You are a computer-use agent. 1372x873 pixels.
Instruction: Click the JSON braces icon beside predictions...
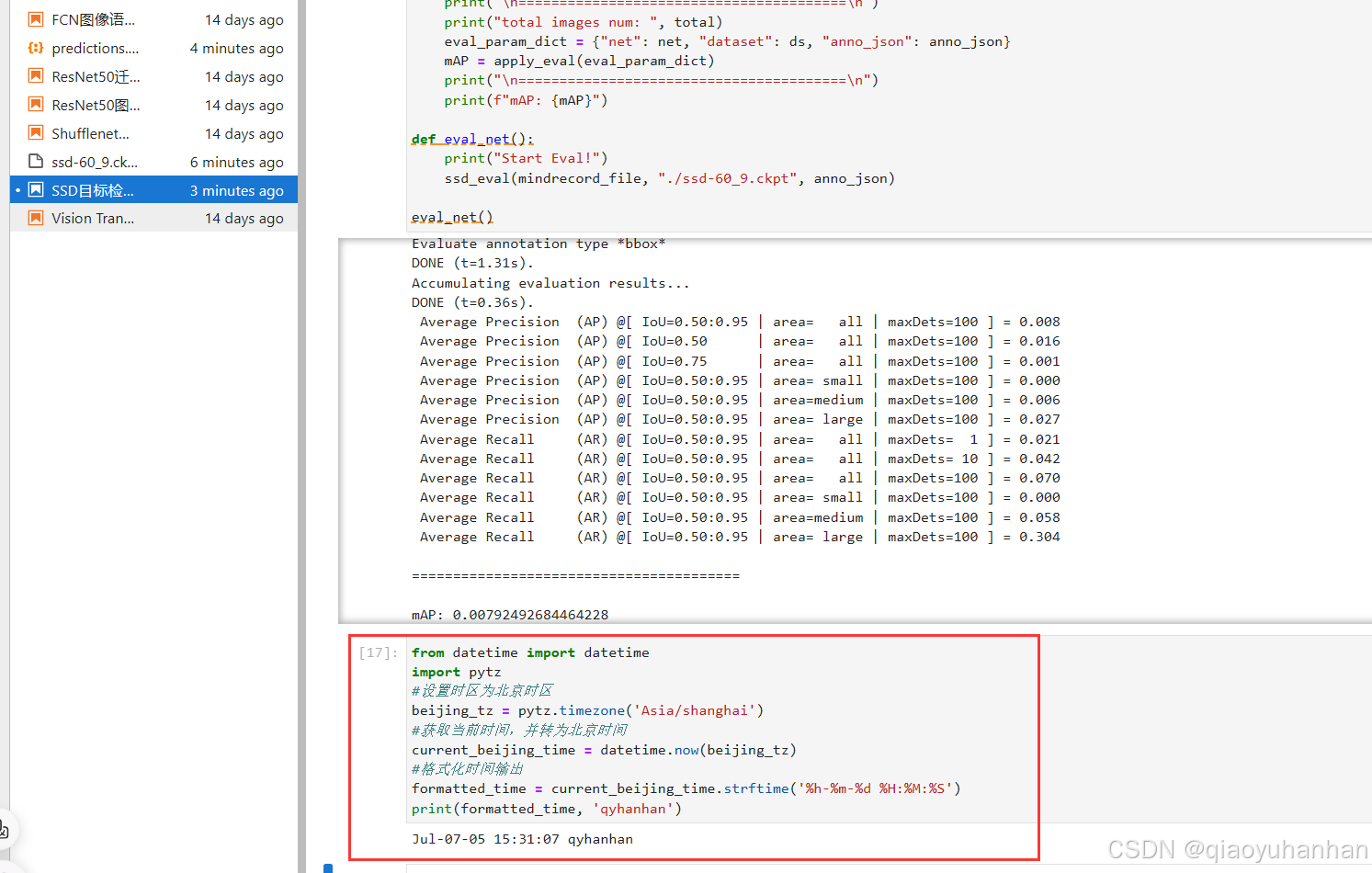[36, 48]
